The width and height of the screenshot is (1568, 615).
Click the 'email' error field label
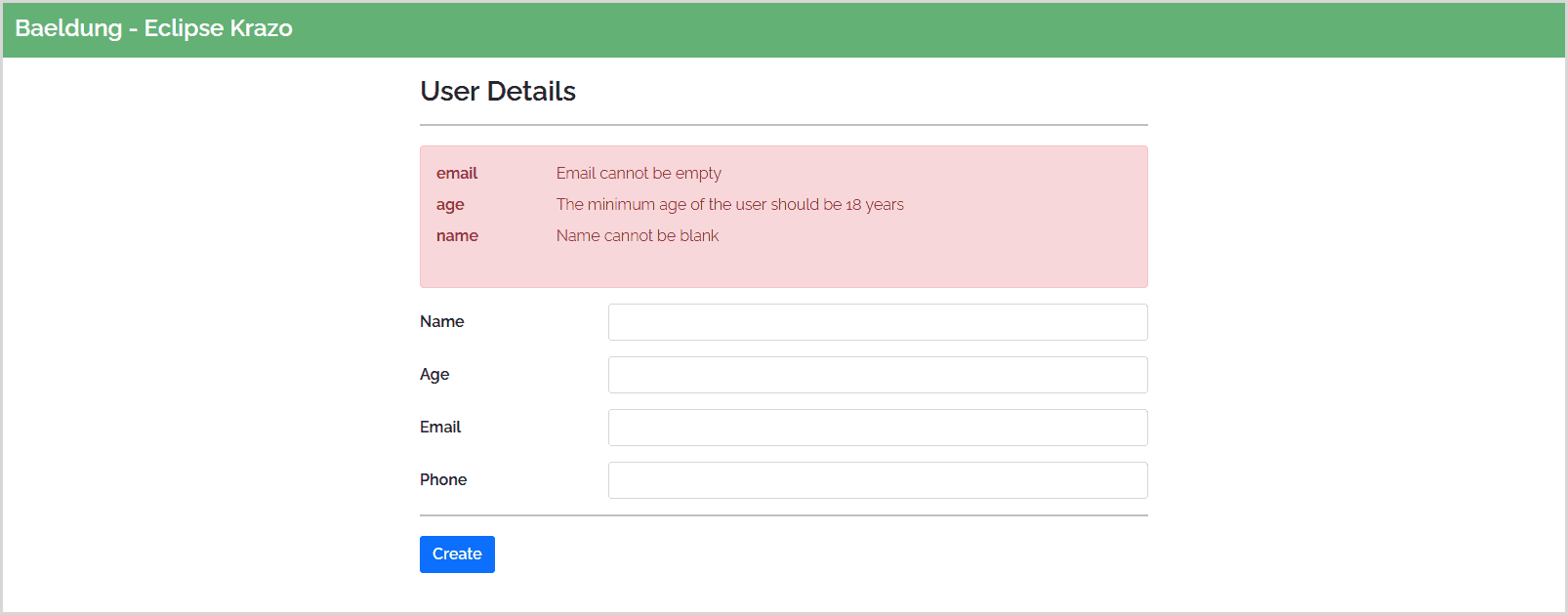coord(457,173)
